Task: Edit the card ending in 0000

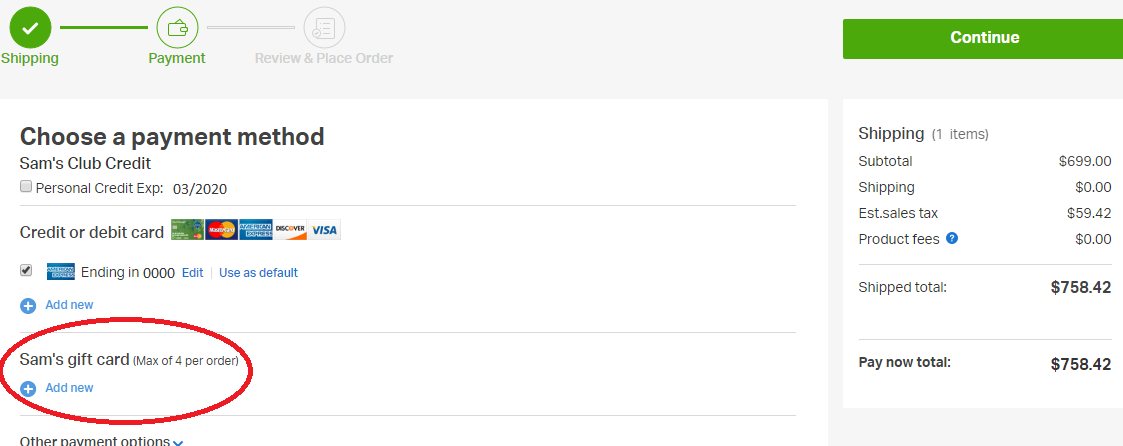Action: (192, 273)
